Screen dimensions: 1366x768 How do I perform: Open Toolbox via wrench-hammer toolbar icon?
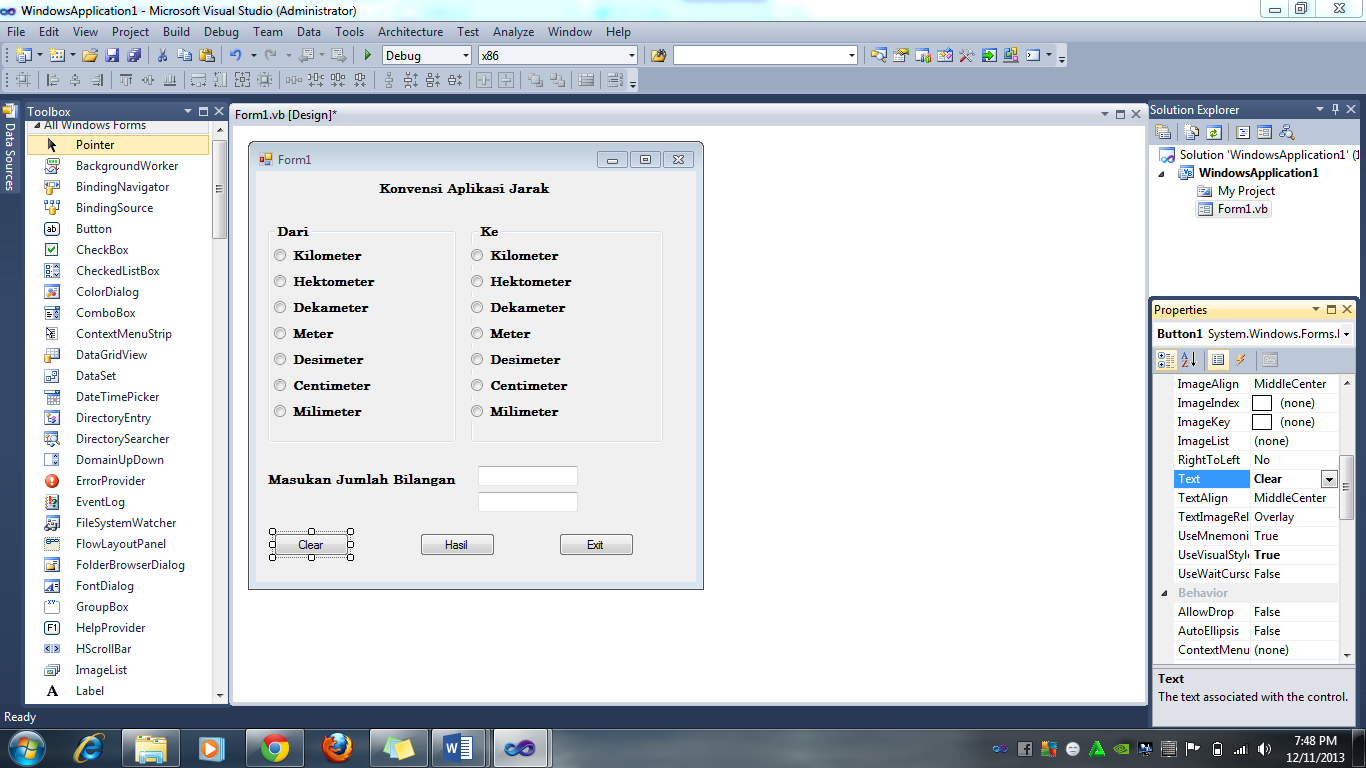click(966, 56)
